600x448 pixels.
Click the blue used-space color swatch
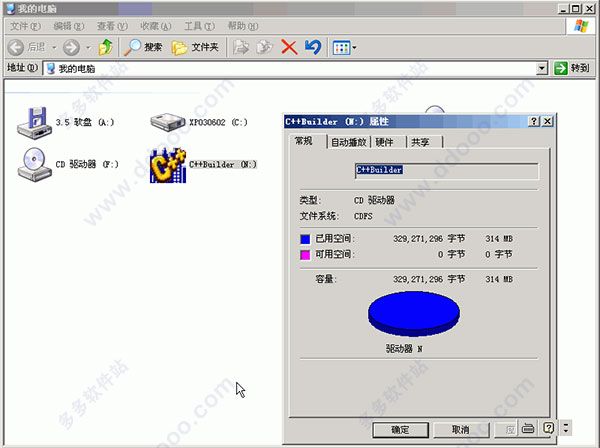[x=305, y=239]
